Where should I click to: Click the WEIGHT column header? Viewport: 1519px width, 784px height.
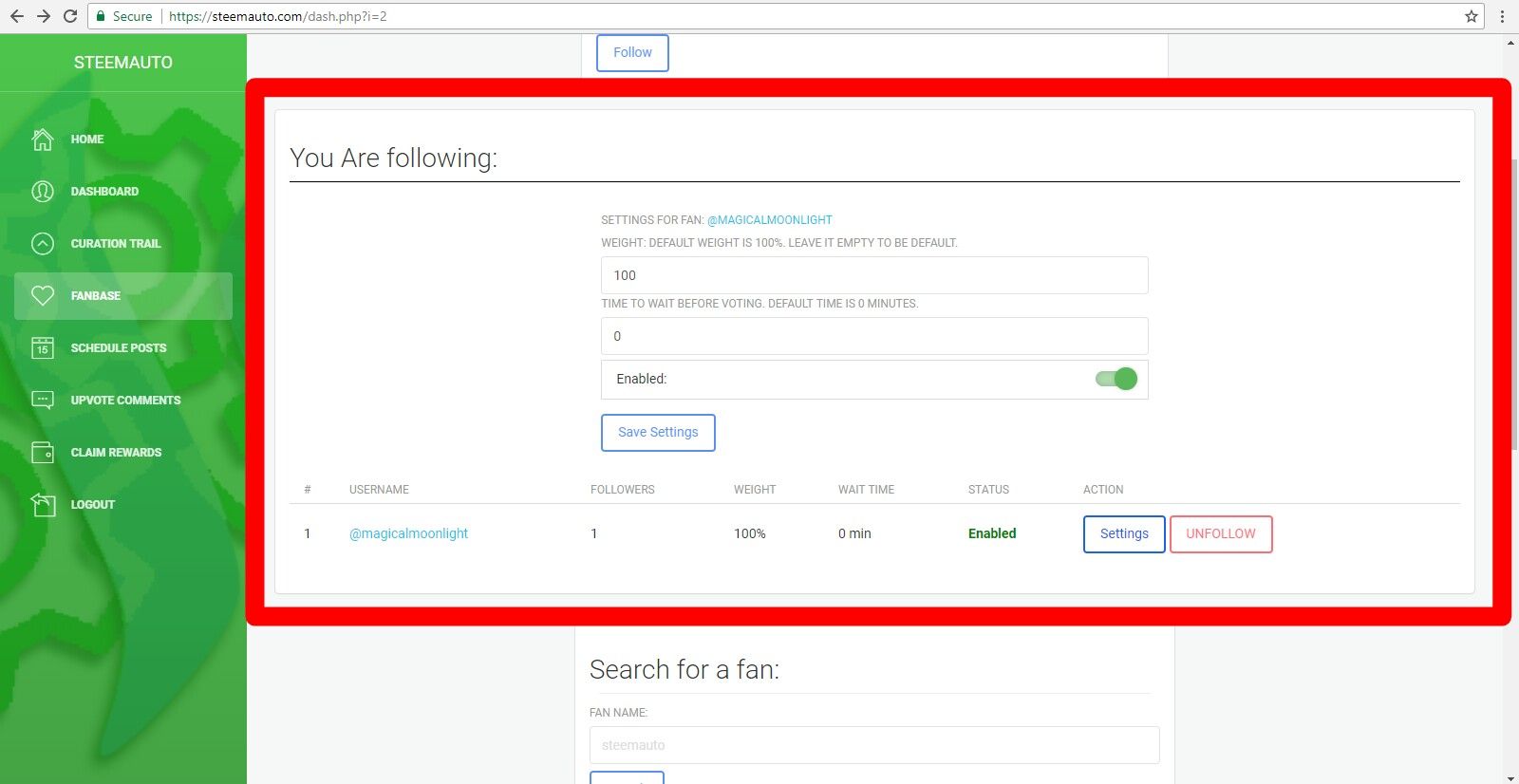(x=755, y=490)
